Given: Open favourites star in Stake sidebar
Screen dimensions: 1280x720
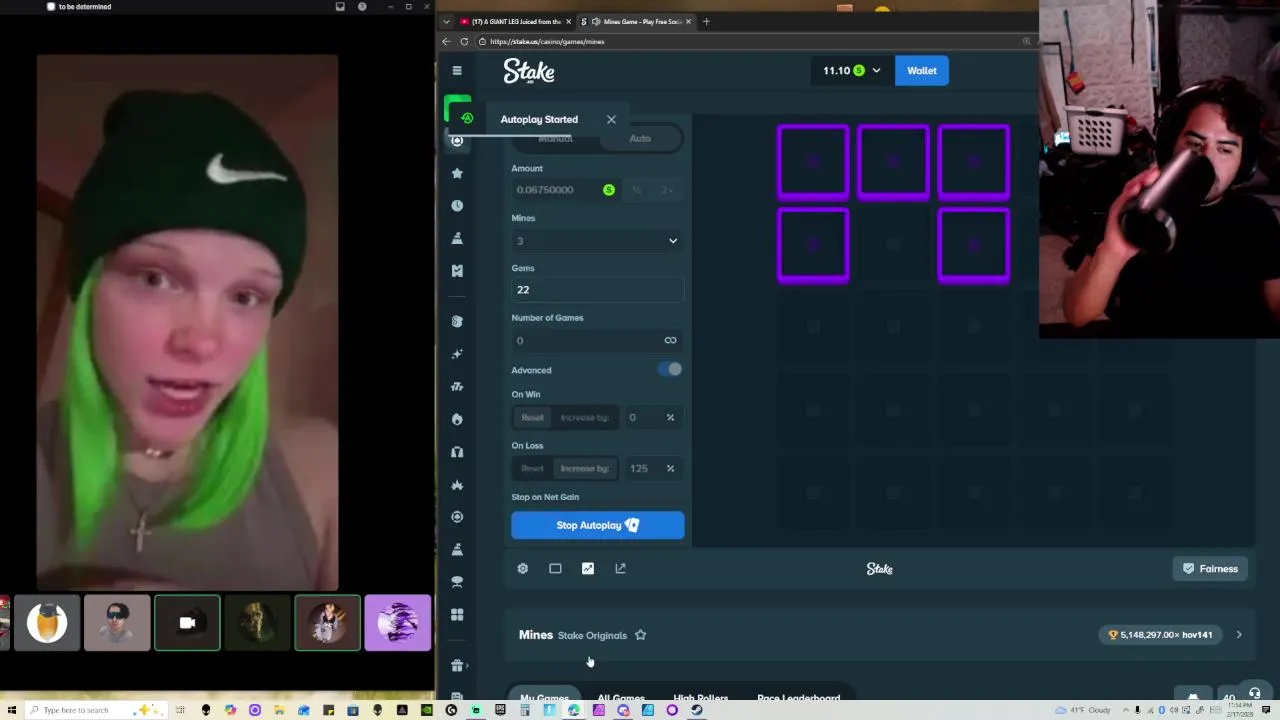Looking at the screenshot, I should point(457,173).
